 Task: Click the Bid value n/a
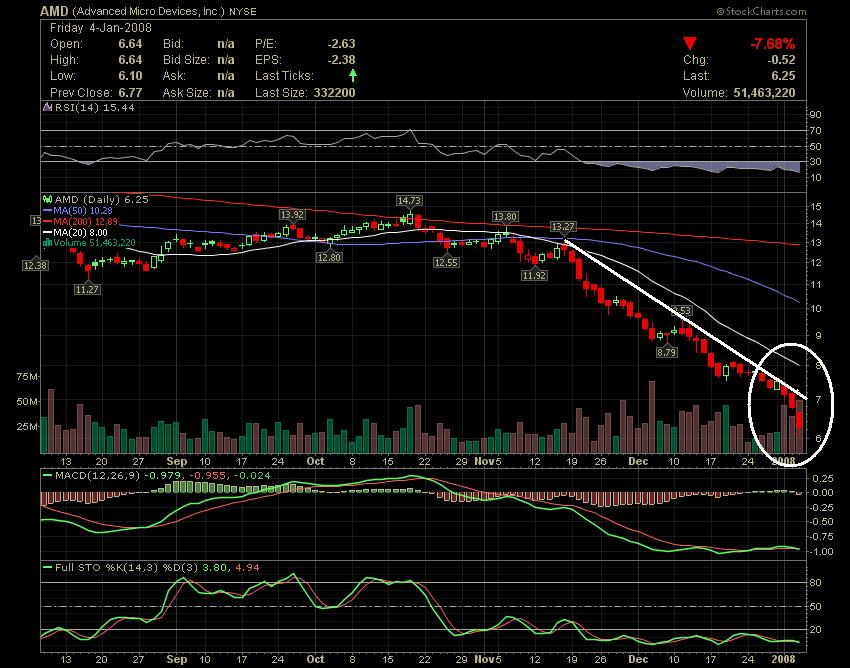coord(226,44)
